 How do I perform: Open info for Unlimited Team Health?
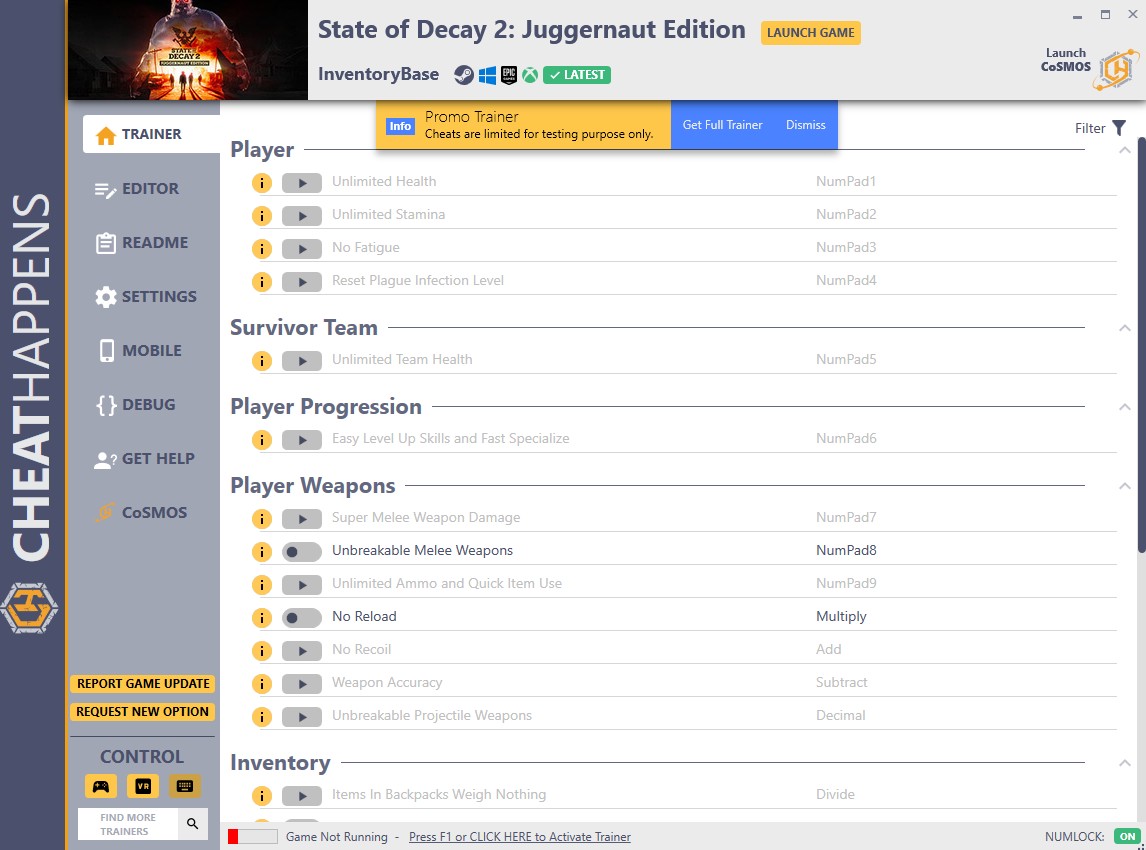click(262, 360)
